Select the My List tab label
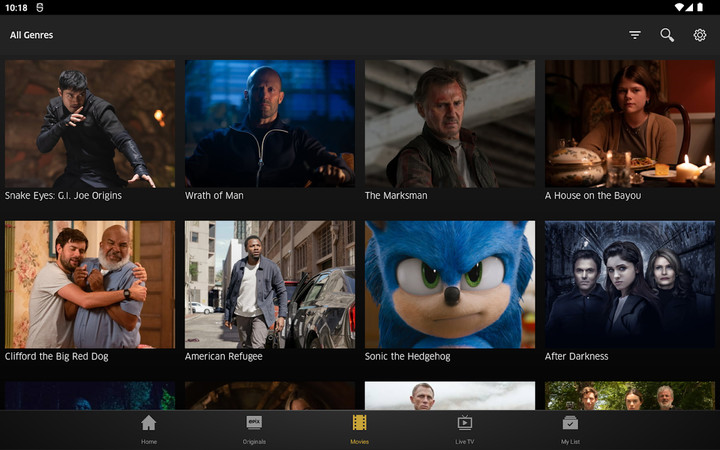The height and width of the screenshot is (450, 720). (570, 442)
